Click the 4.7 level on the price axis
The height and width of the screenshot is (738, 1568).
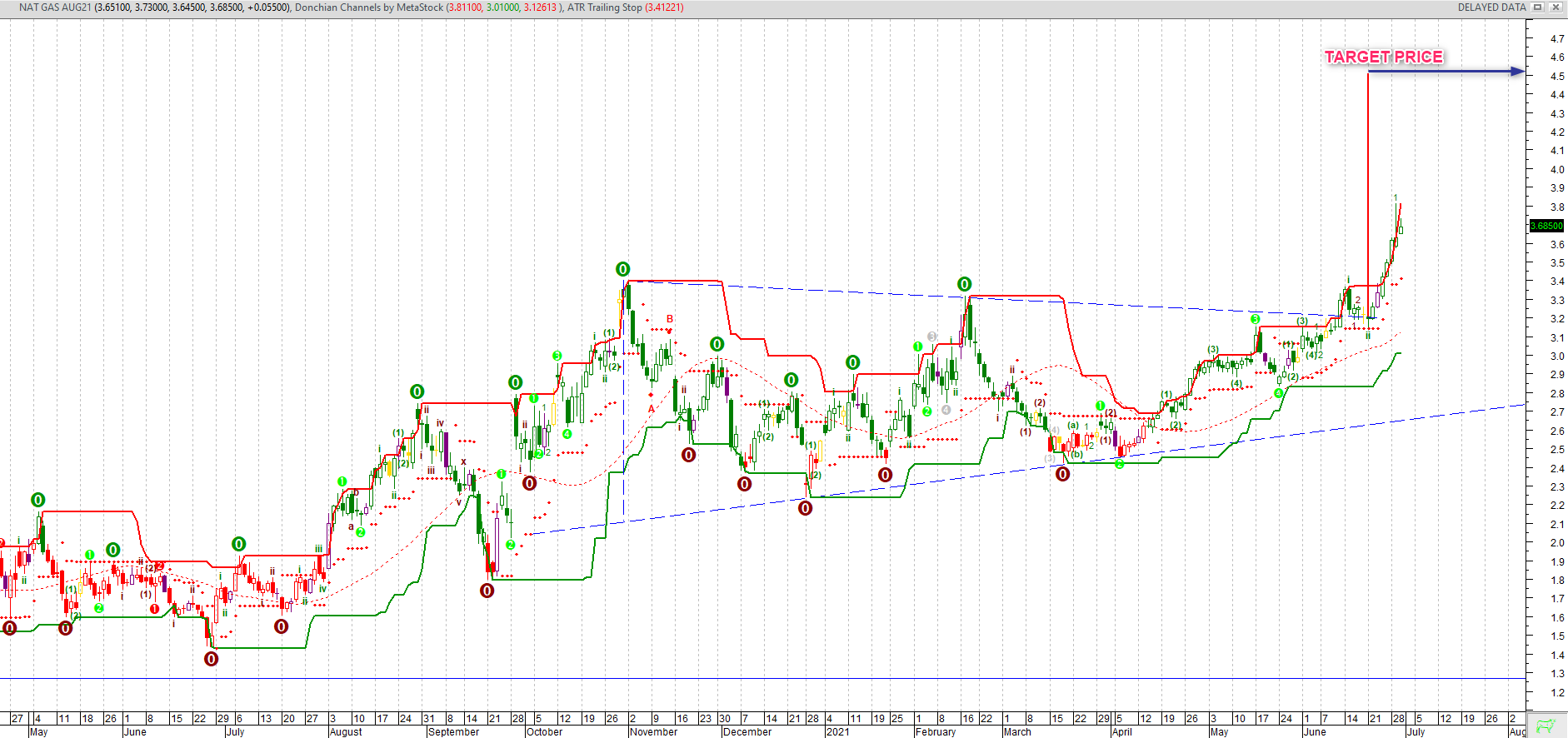tap(1557, 38)
